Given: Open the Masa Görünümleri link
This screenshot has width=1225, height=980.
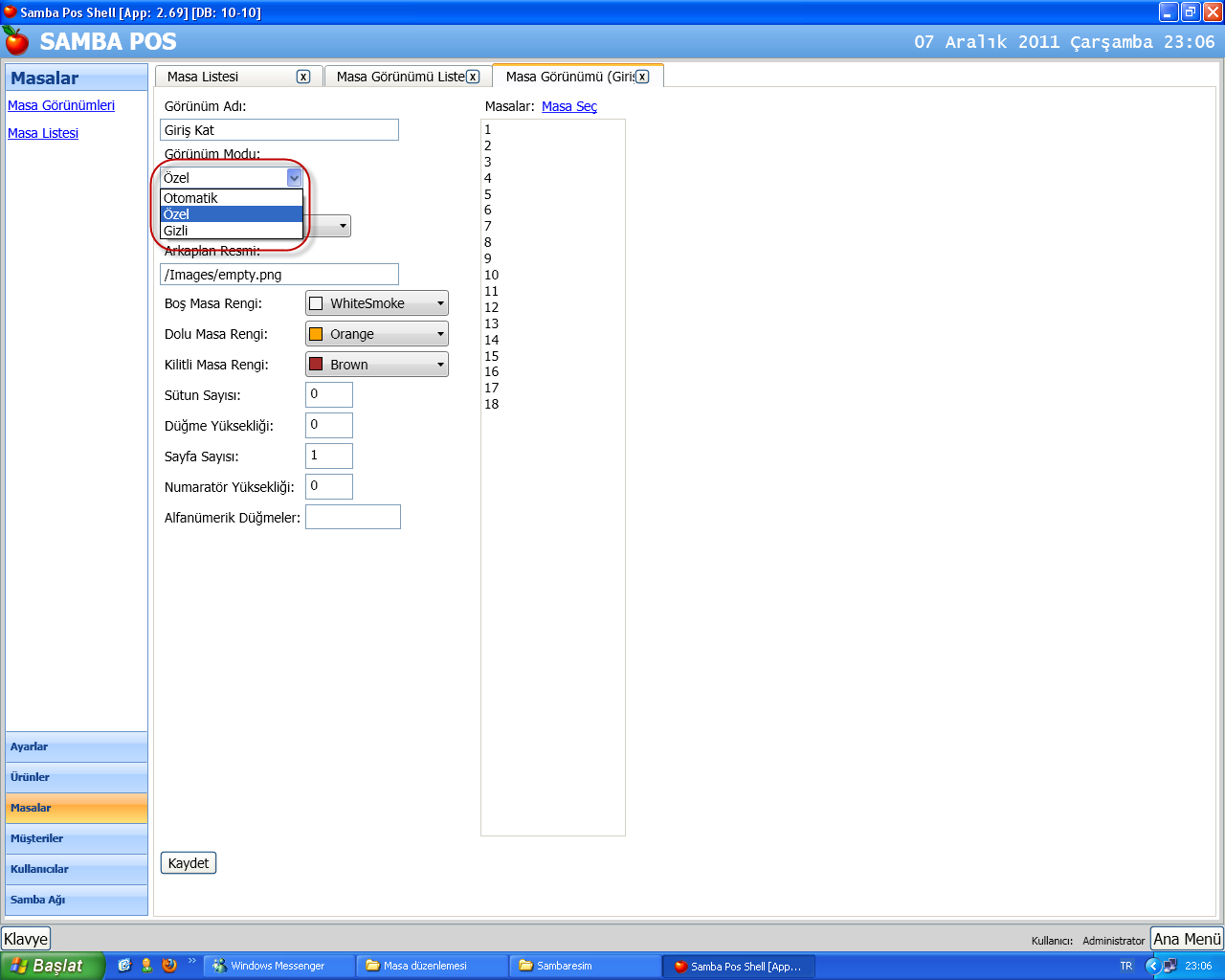Looking at the screenshot, I should click(61, 105).
